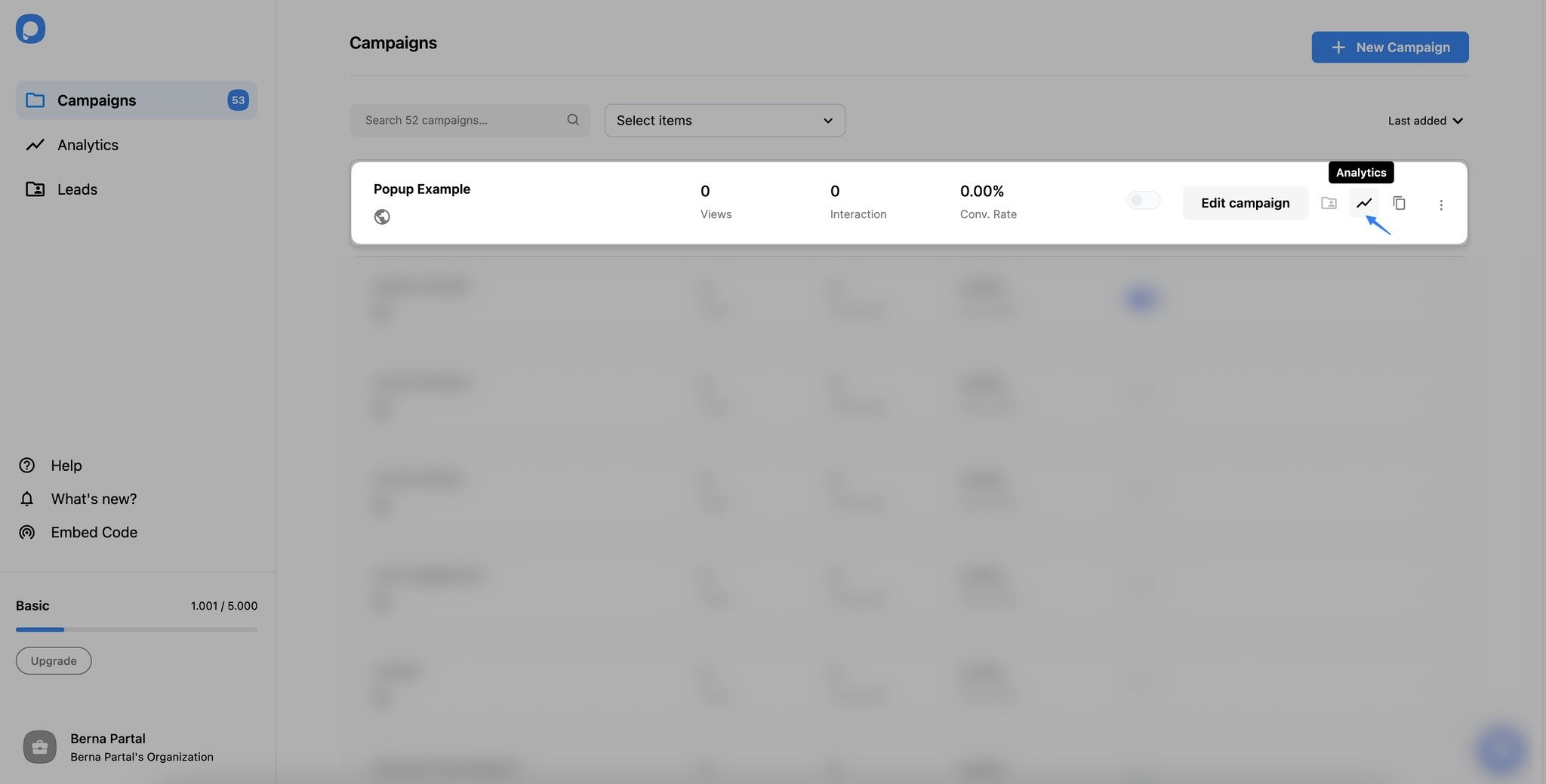
Task: Click the What's new bell icon
Action: pos(27,499)
